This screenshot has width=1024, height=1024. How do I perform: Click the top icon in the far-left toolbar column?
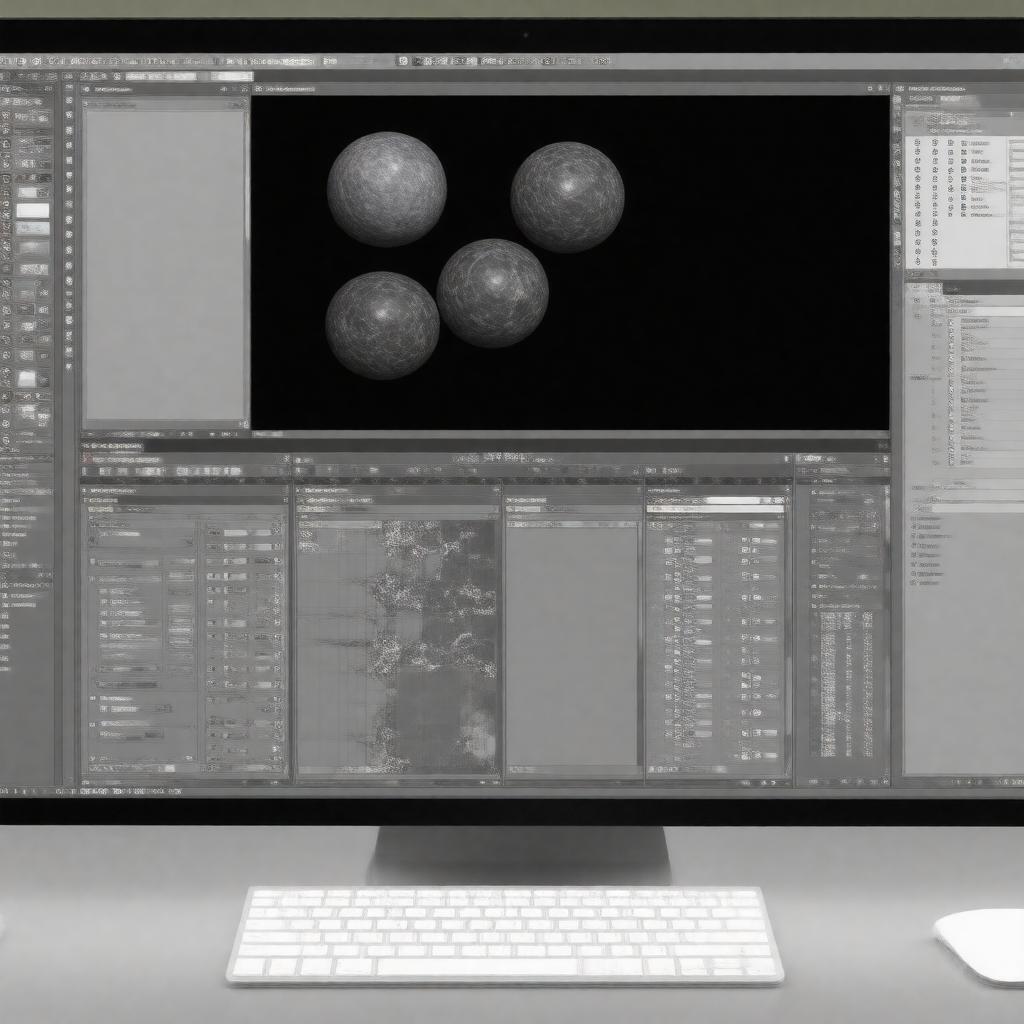coord(8,90)
